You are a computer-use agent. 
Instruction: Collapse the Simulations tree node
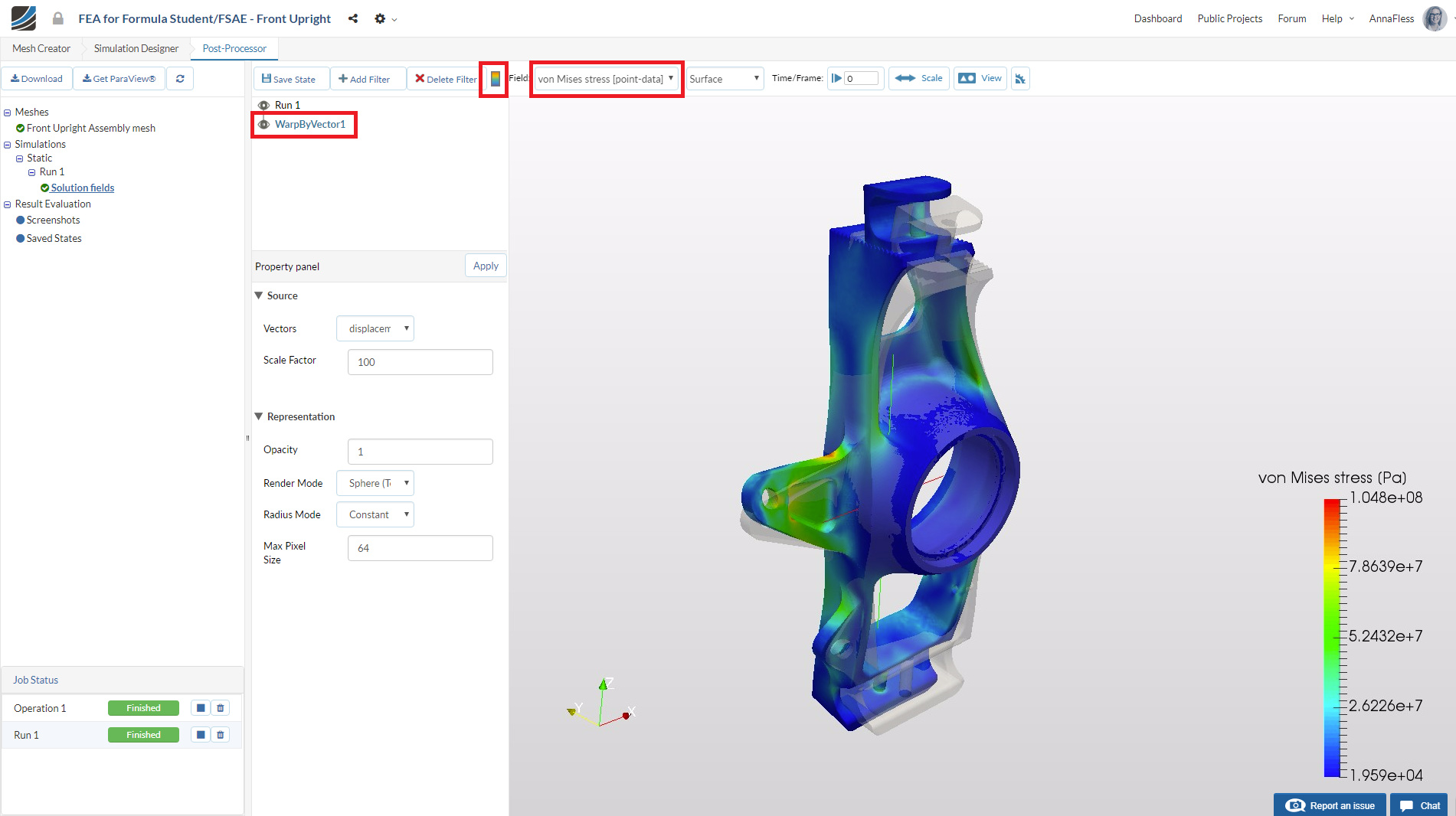(8, 145)
